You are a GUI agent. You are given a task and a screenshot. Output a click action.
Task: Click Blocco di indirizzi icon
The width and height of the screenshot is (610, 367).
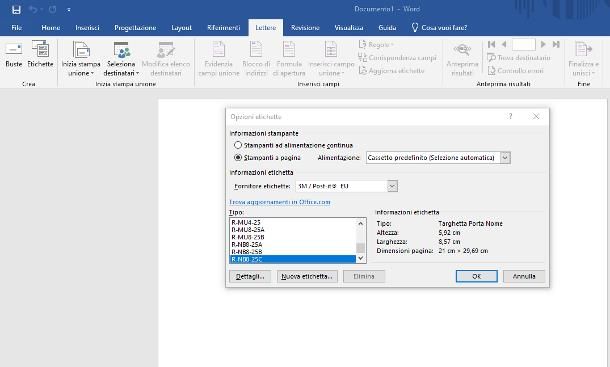[256, 59]
